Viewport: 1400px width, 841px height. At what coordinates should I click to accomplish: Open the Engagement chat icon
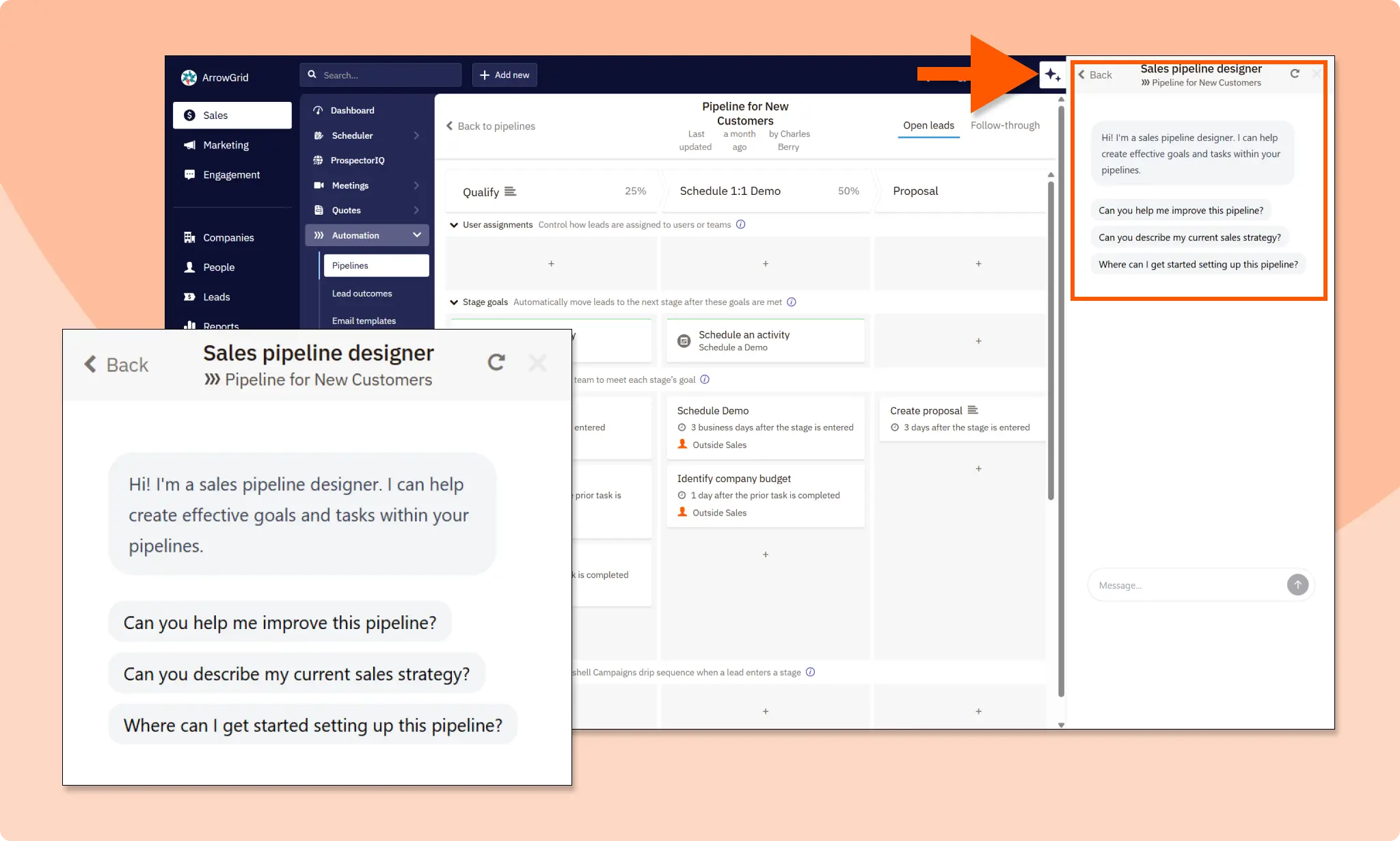(x=189, y=174)
